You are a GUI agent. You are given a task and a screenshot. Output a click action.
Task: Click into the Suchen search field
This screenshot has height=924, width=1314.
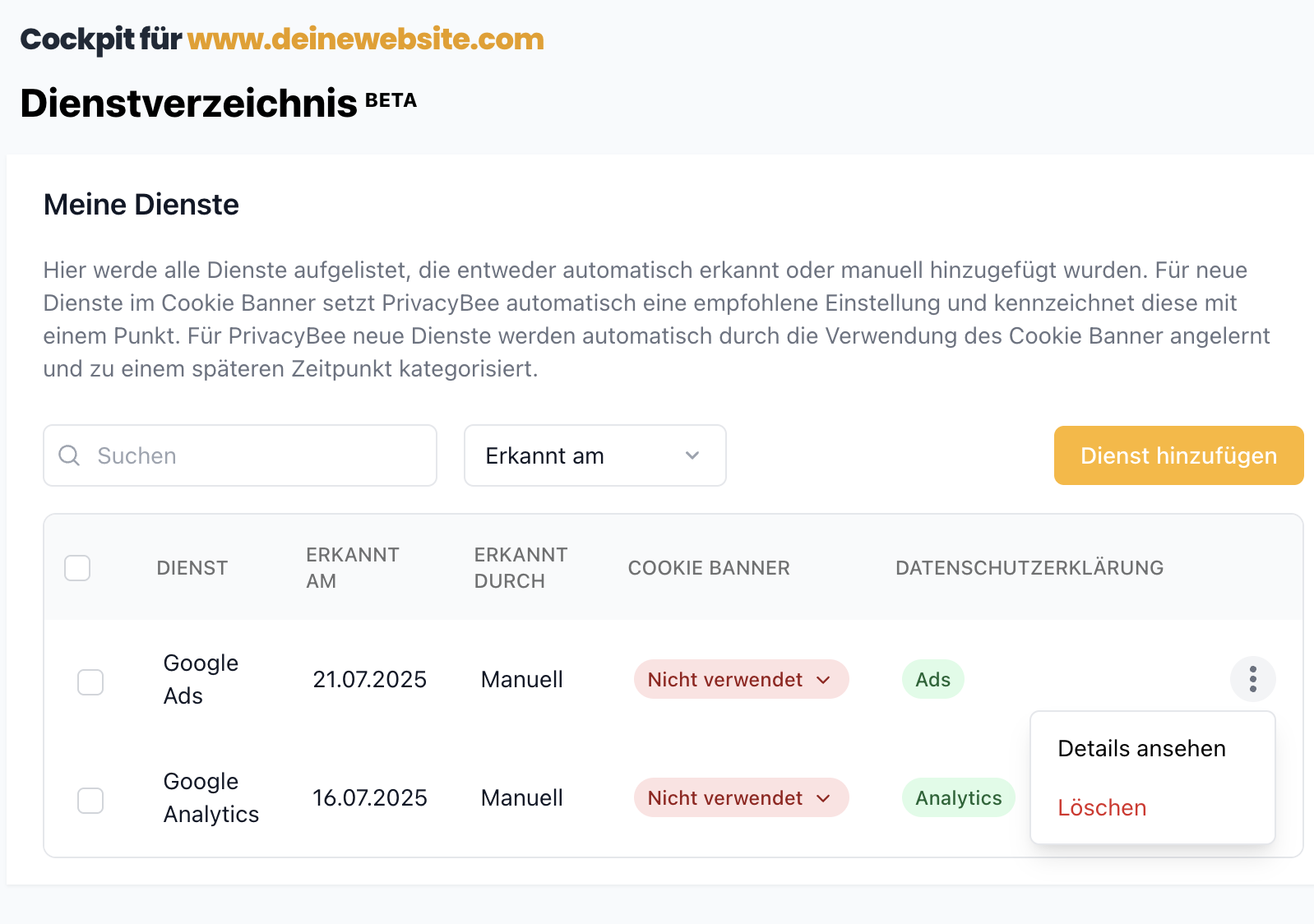click(255, 455)
